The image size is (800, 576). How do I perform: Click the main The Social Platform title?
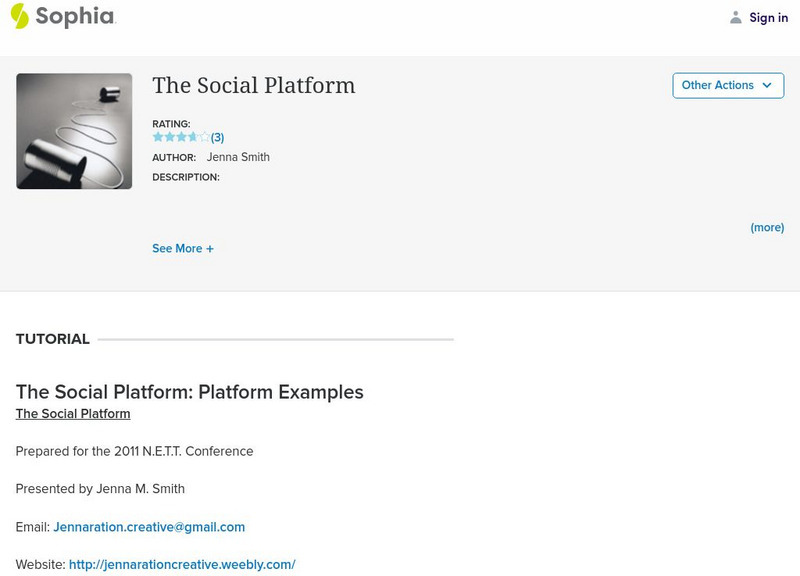254,86
